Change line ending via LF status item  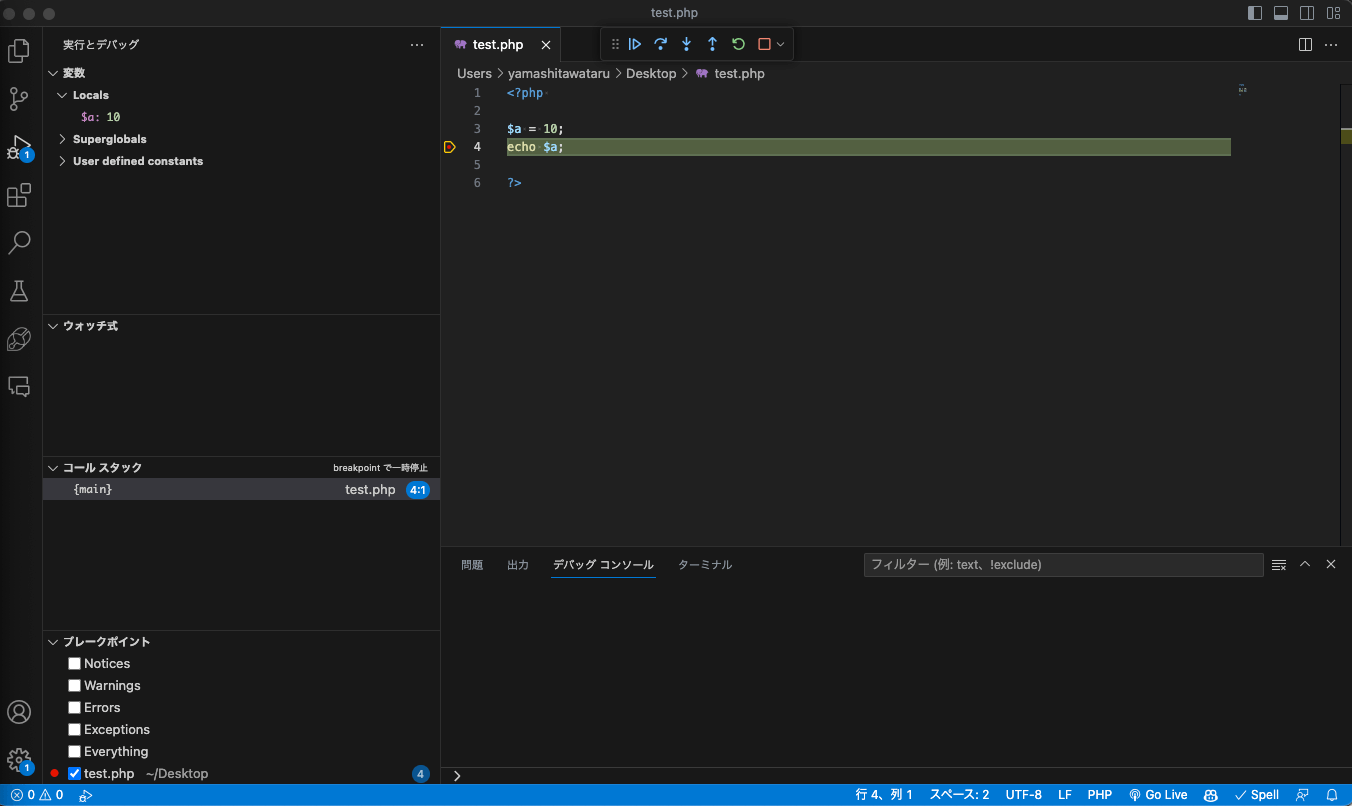pos(1065,795)
